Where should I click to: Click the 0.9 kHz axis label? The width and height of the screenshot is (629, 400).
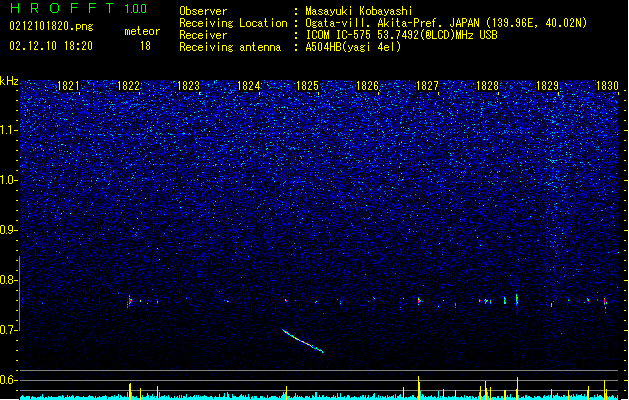8,230
